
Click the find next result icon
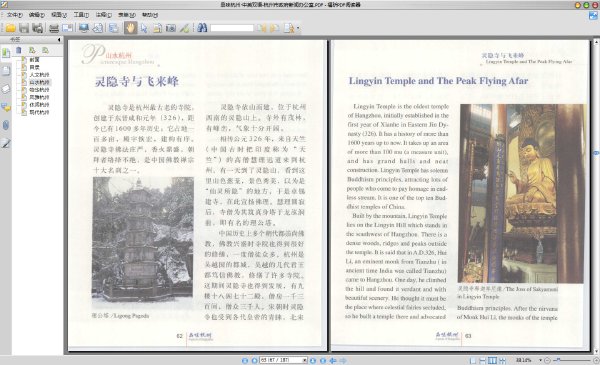275,28
